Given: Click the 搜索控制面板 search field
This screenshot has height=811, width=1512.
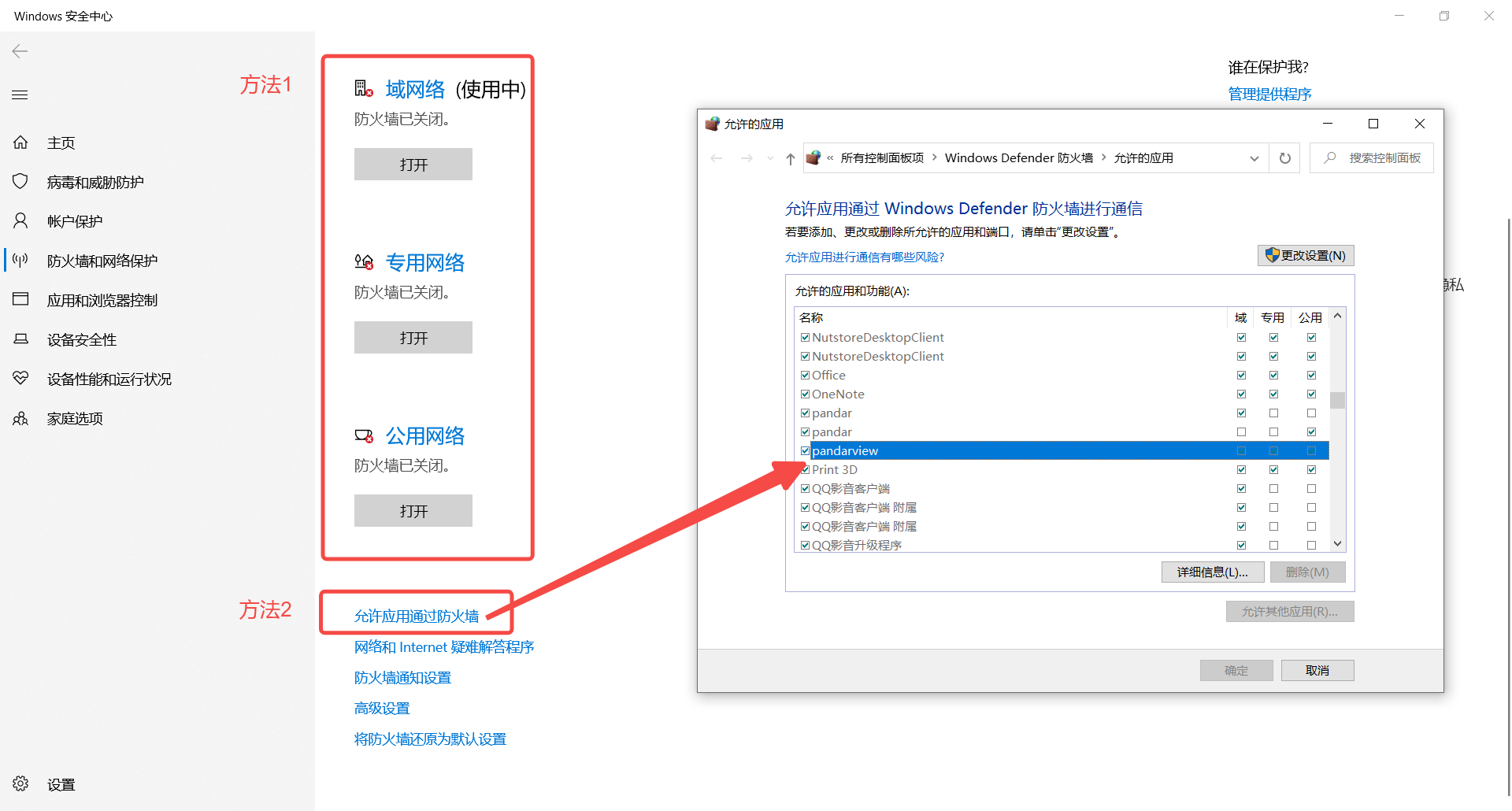Looking at the screenshot, I should pos(1372,158).
